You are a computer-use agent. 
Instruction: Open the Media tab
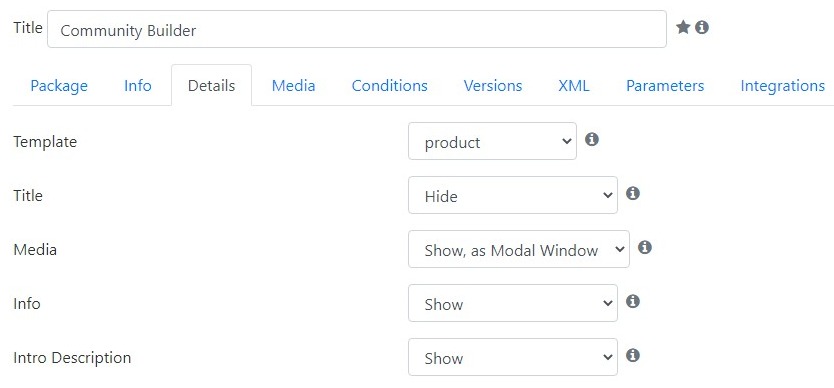294,86
